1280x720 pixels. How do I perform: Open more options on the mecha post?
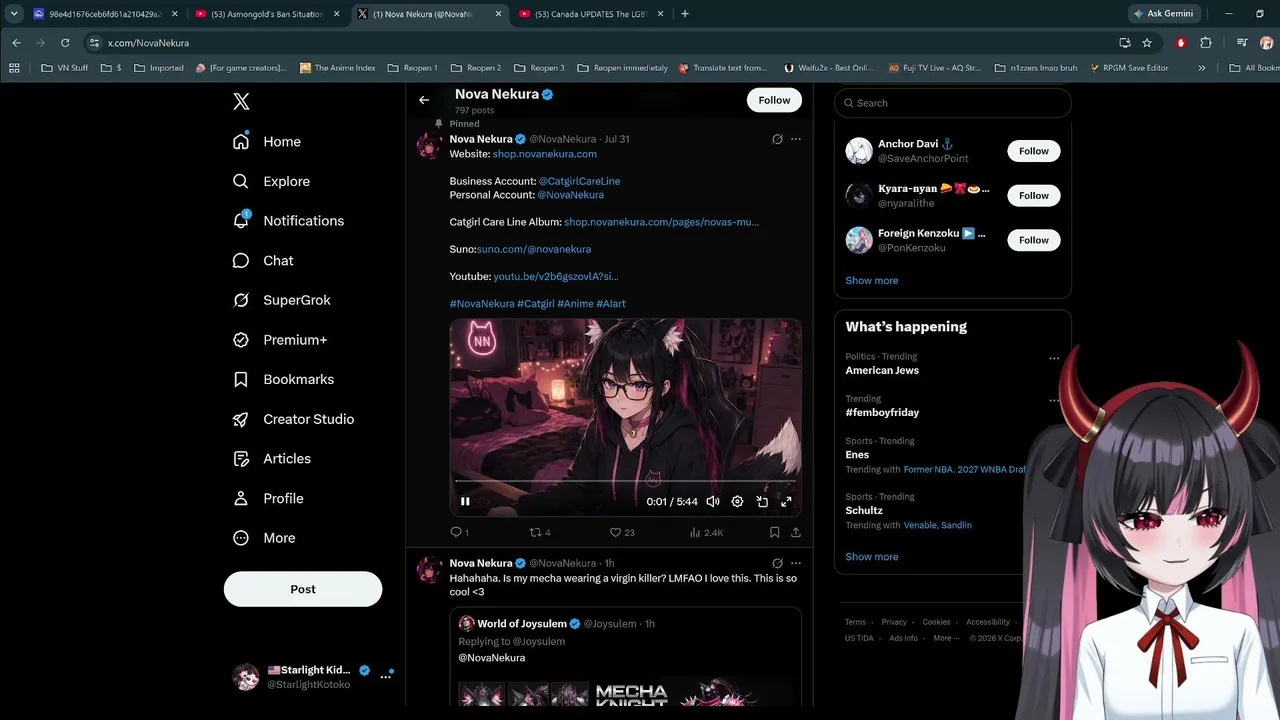(x=796, y=563)
